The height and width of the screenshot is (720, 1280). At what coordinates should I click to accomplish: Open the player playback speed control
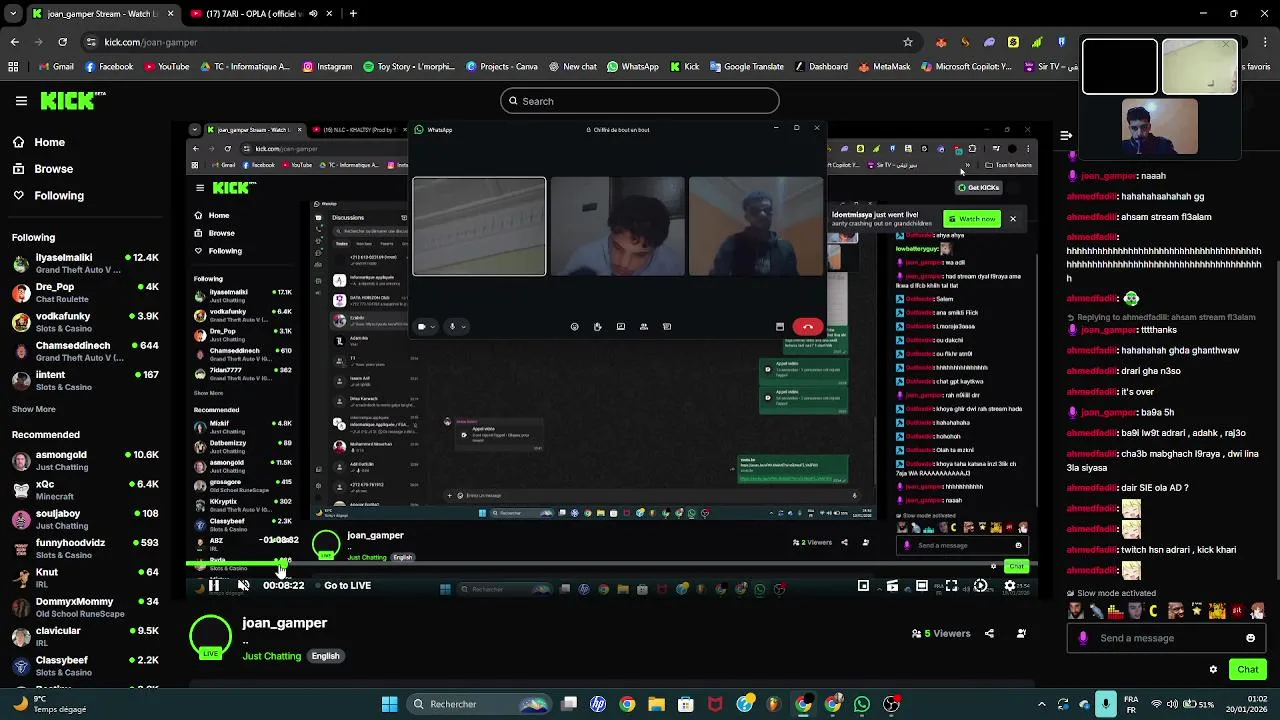click(981, 586)
